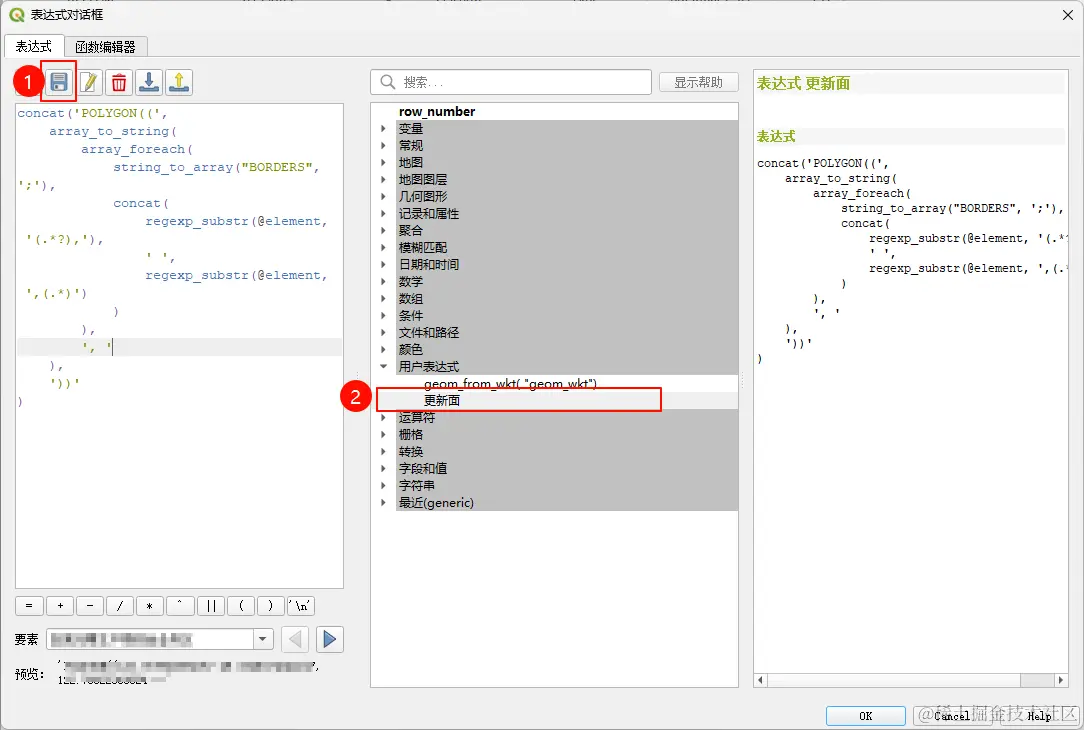Screen dimensions: 1084x730
Task: Select the row_number item in function list
Action: (x=437, y=111)
